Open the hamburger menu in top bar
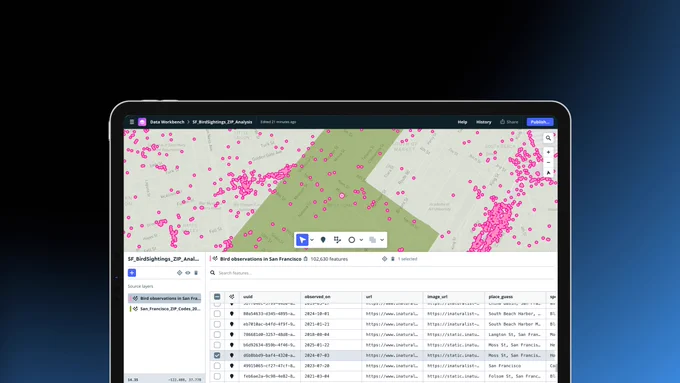 (132, 122)
